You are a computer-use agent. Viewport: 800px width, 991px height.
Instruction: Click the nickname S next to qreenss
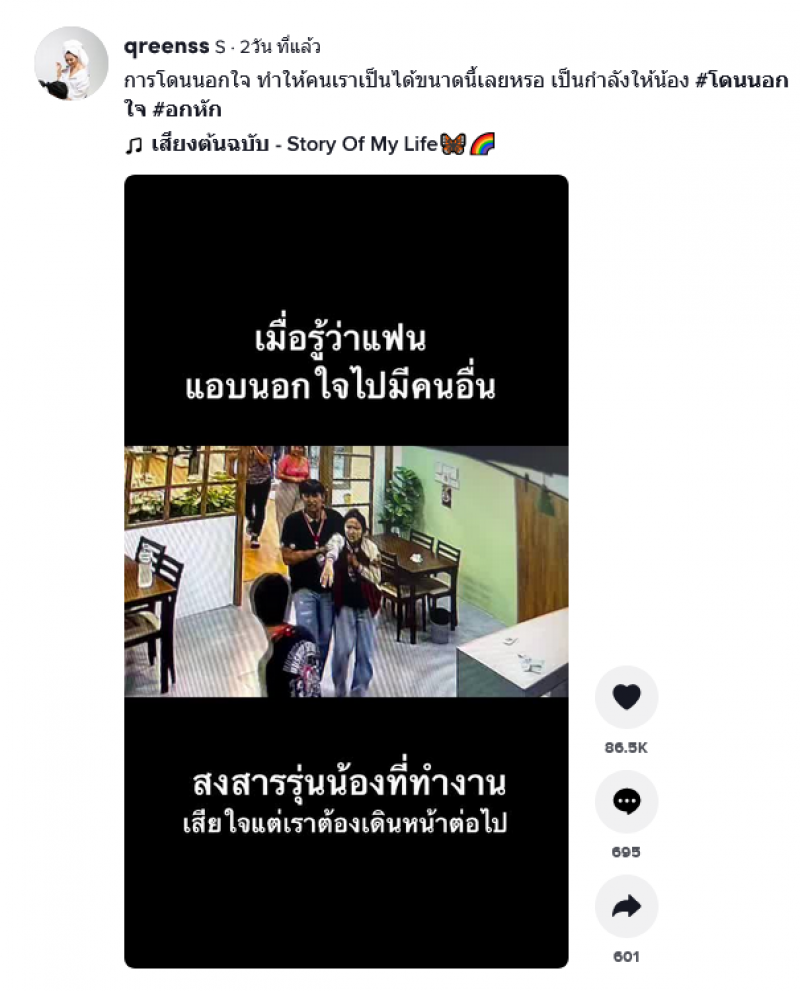click(220, 47)
